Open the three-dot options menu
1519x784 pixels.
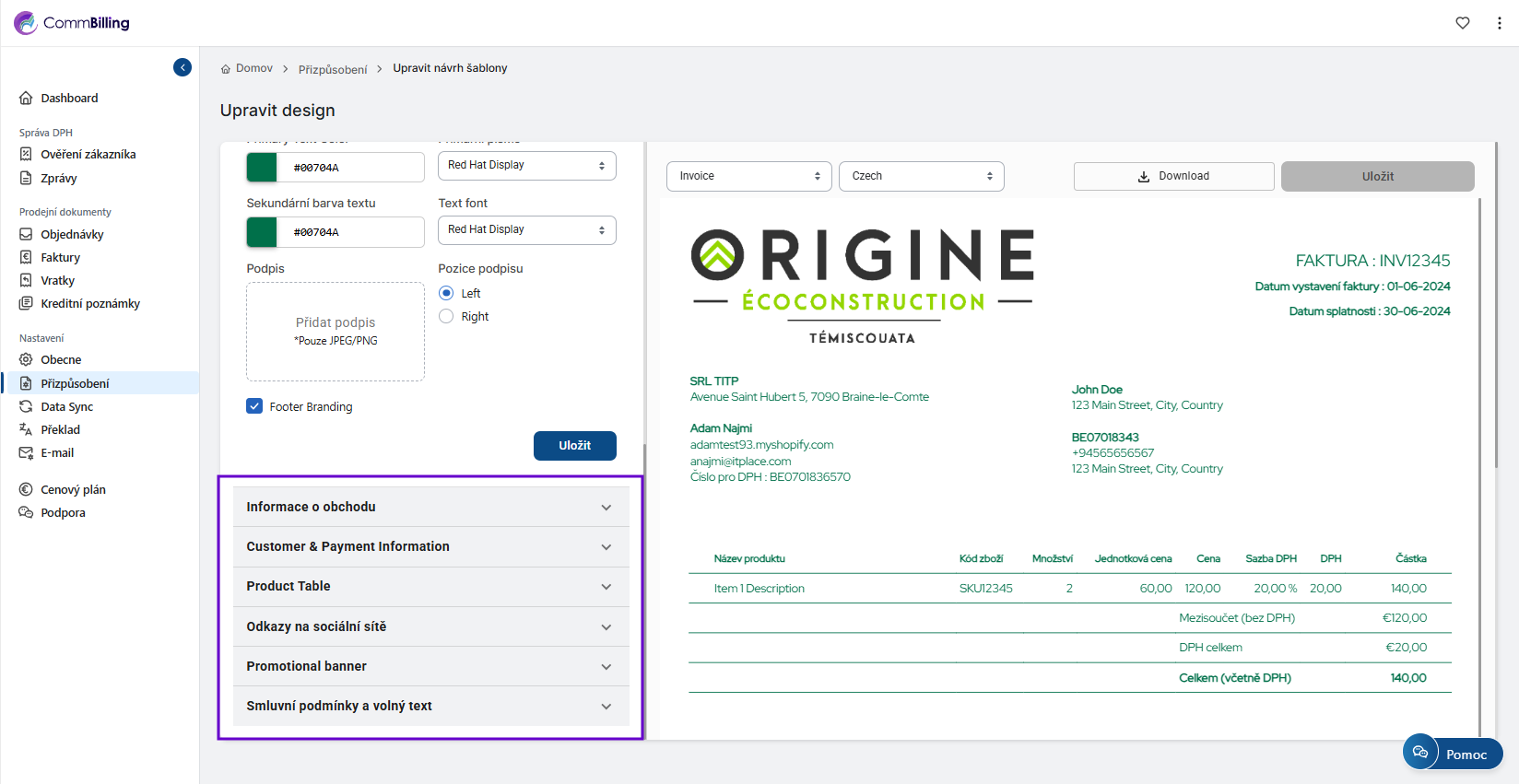pos(1500,23)
